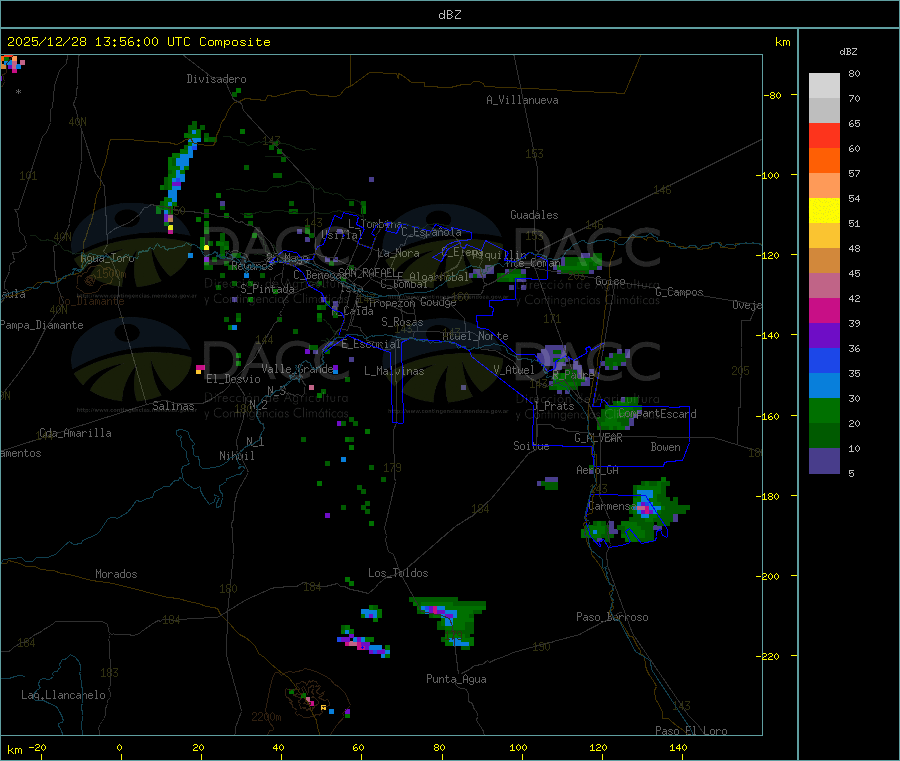
Task: Click the 'Morados' map label
Action: [116, 574]
